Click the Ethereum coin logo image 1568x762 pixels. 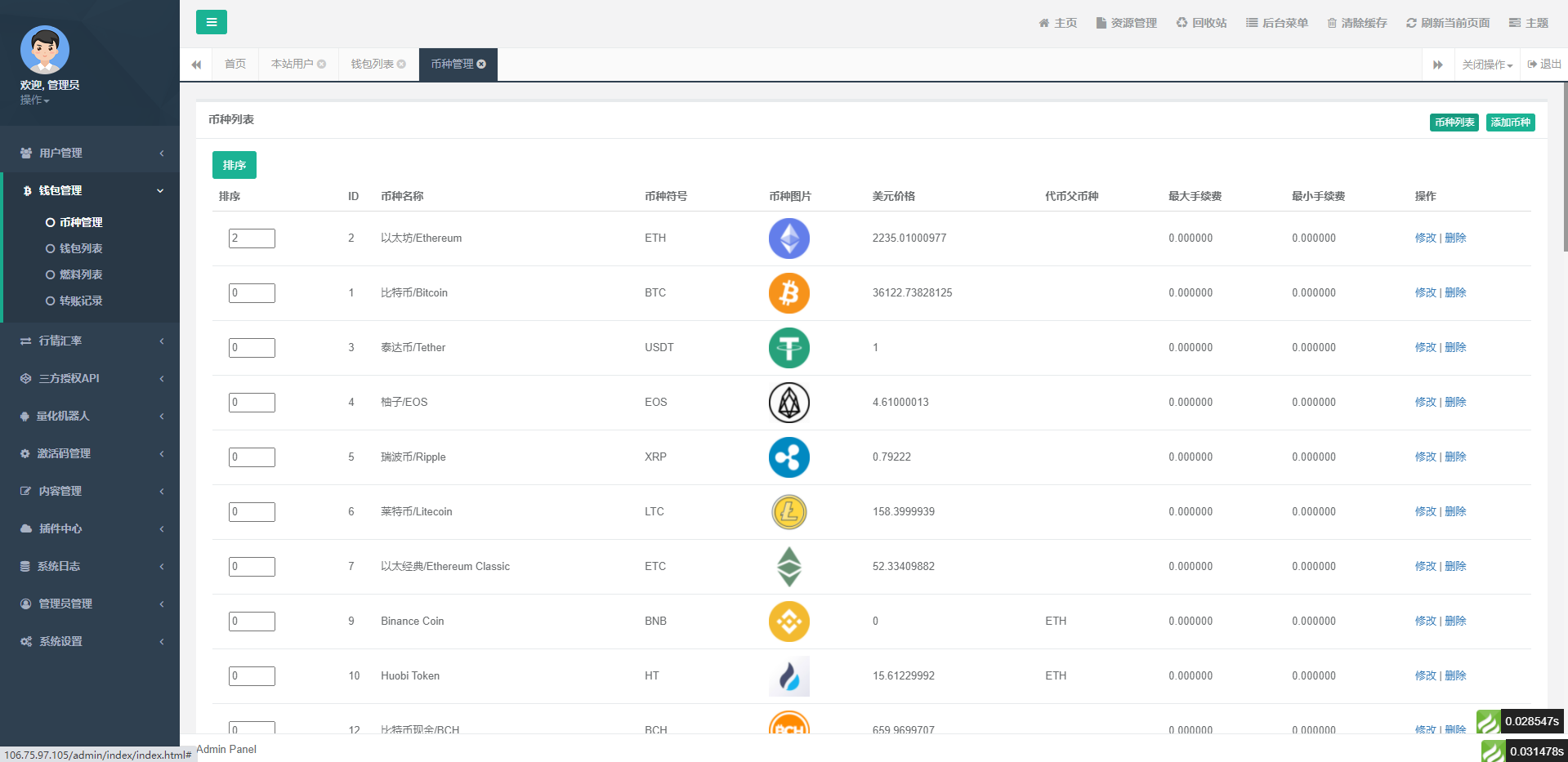point(788,238)
